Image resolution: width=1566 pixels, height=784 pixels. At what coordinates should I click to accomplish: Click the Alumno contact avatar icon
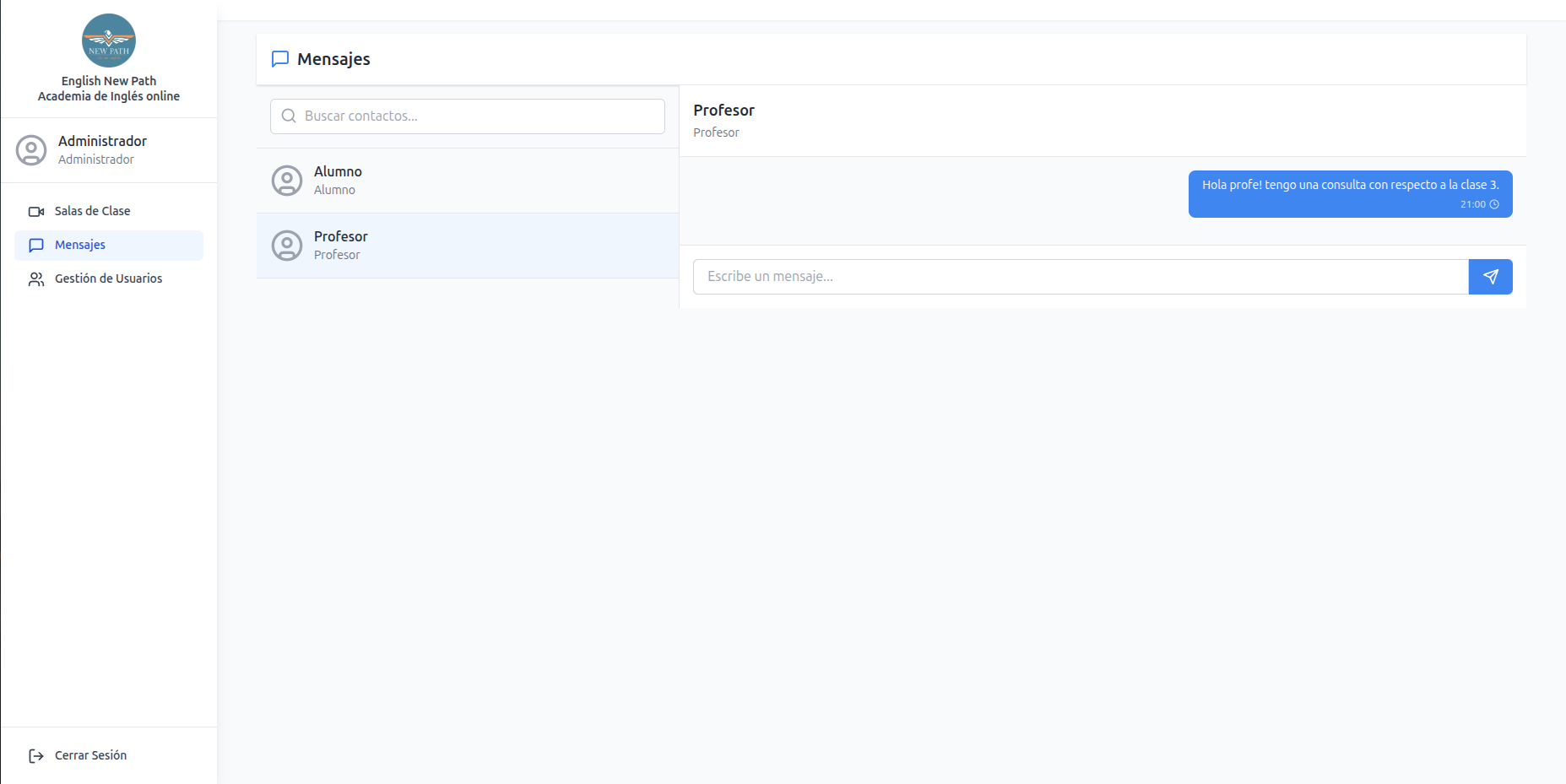(x=287, y=181)
